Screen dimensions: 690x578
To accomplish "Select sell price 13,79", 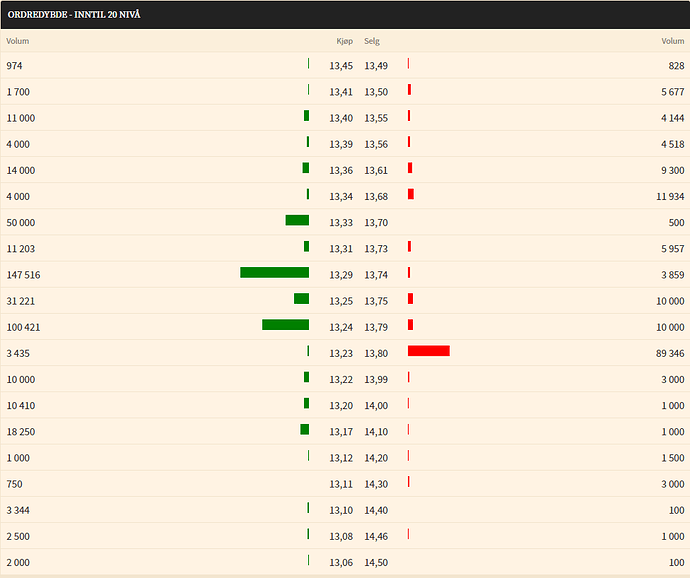I will click(376, 328).
